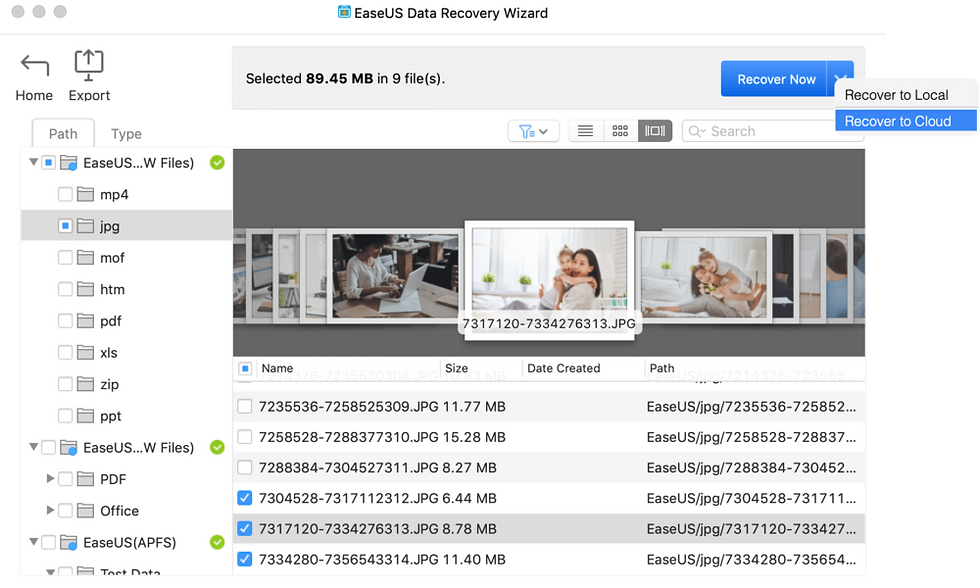Switch to list view icon
This screenshot has width=980, height=588.
[585, 130]
